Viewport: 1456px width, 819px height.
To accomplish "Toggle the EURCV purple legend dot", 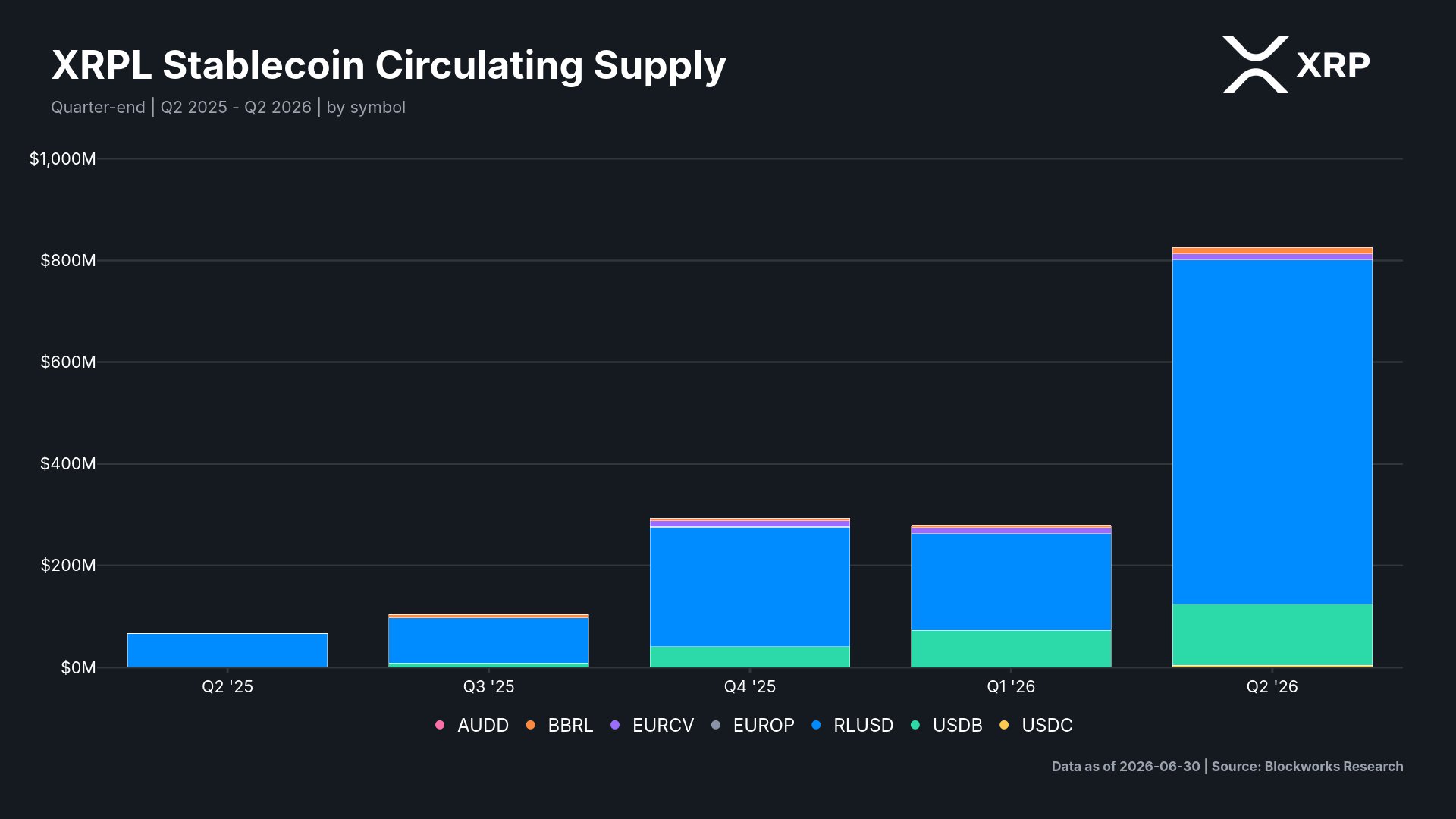I will click(x=615, y=725).
